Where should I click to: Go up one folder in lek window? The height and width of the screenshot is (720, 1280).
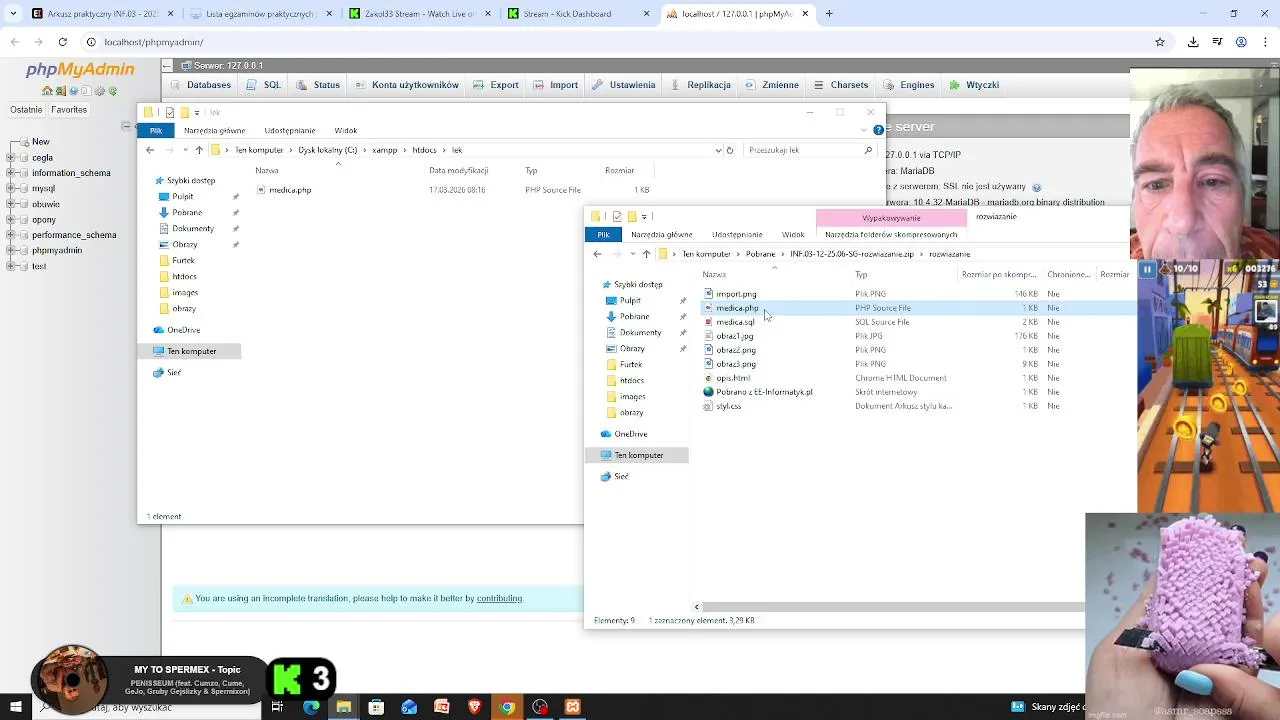click(199, 150)
